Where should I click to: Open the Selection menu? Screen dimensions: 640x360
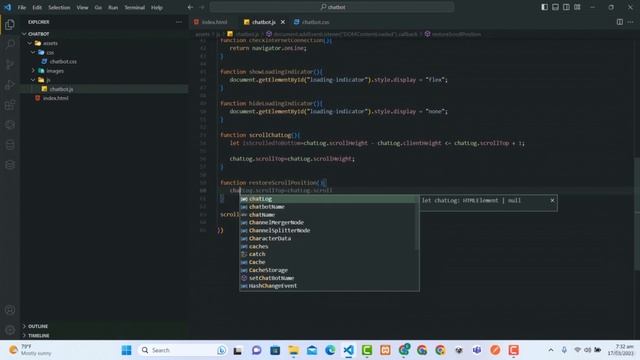[59, 7]
